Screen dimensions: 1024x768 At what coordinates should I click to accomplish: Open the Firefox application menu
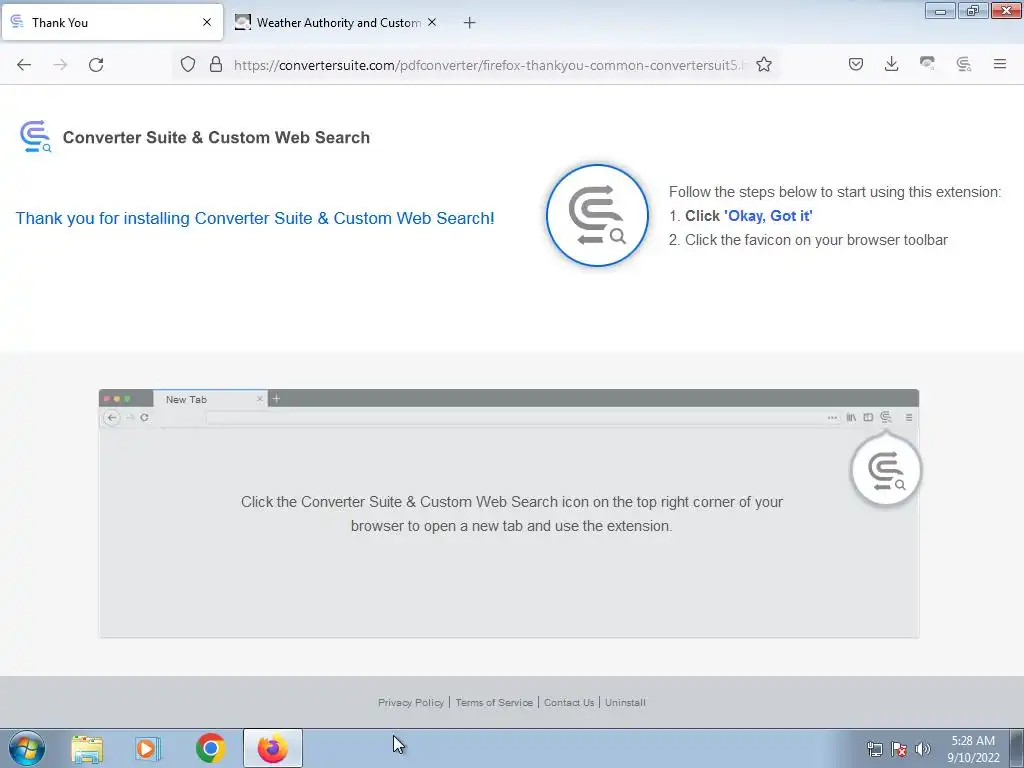(x=1000, y=64)
